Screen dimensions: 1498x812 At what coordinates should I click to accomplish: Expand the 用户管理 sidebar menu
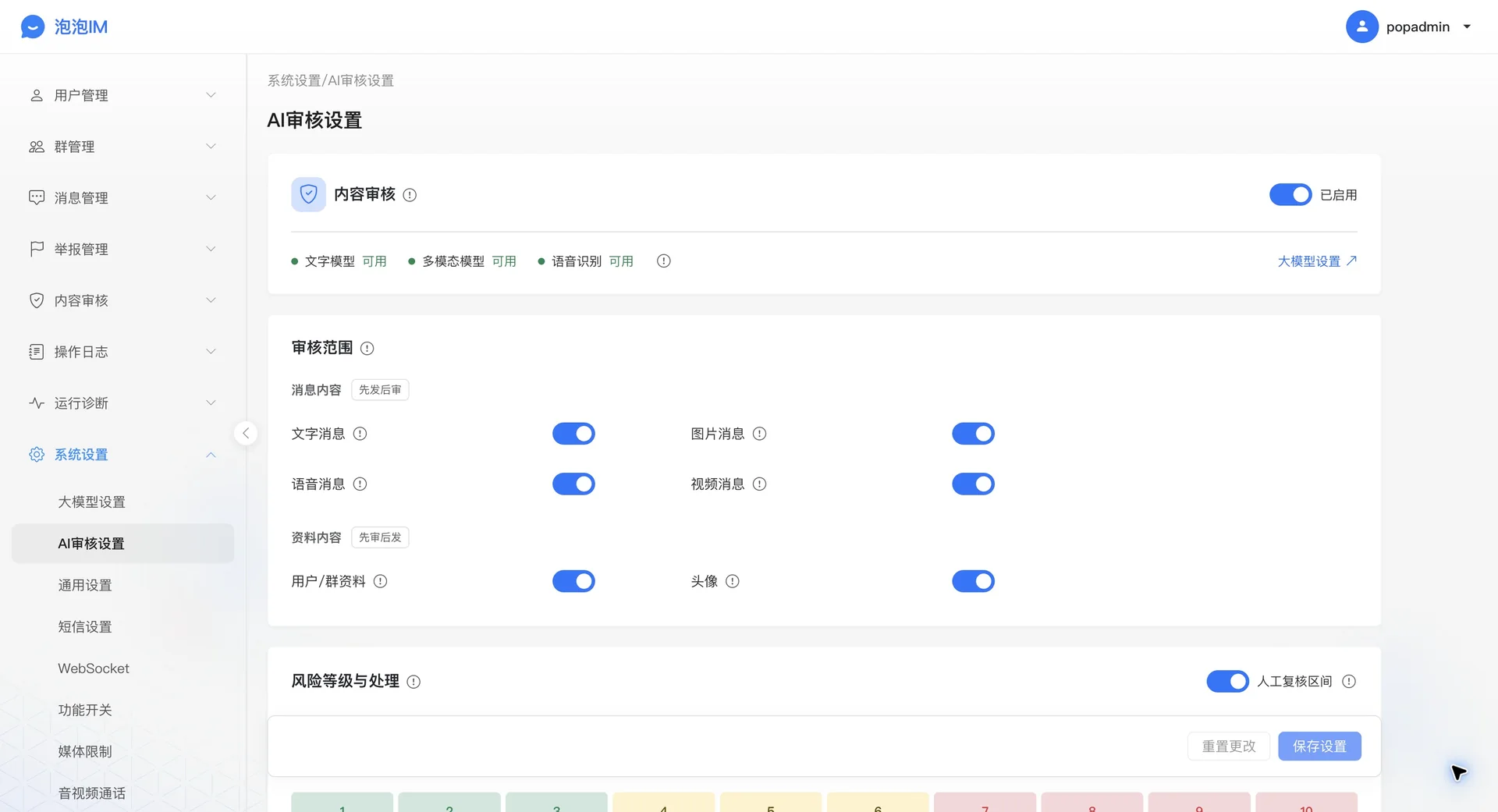pyautogui.click(x=122, y=95)
